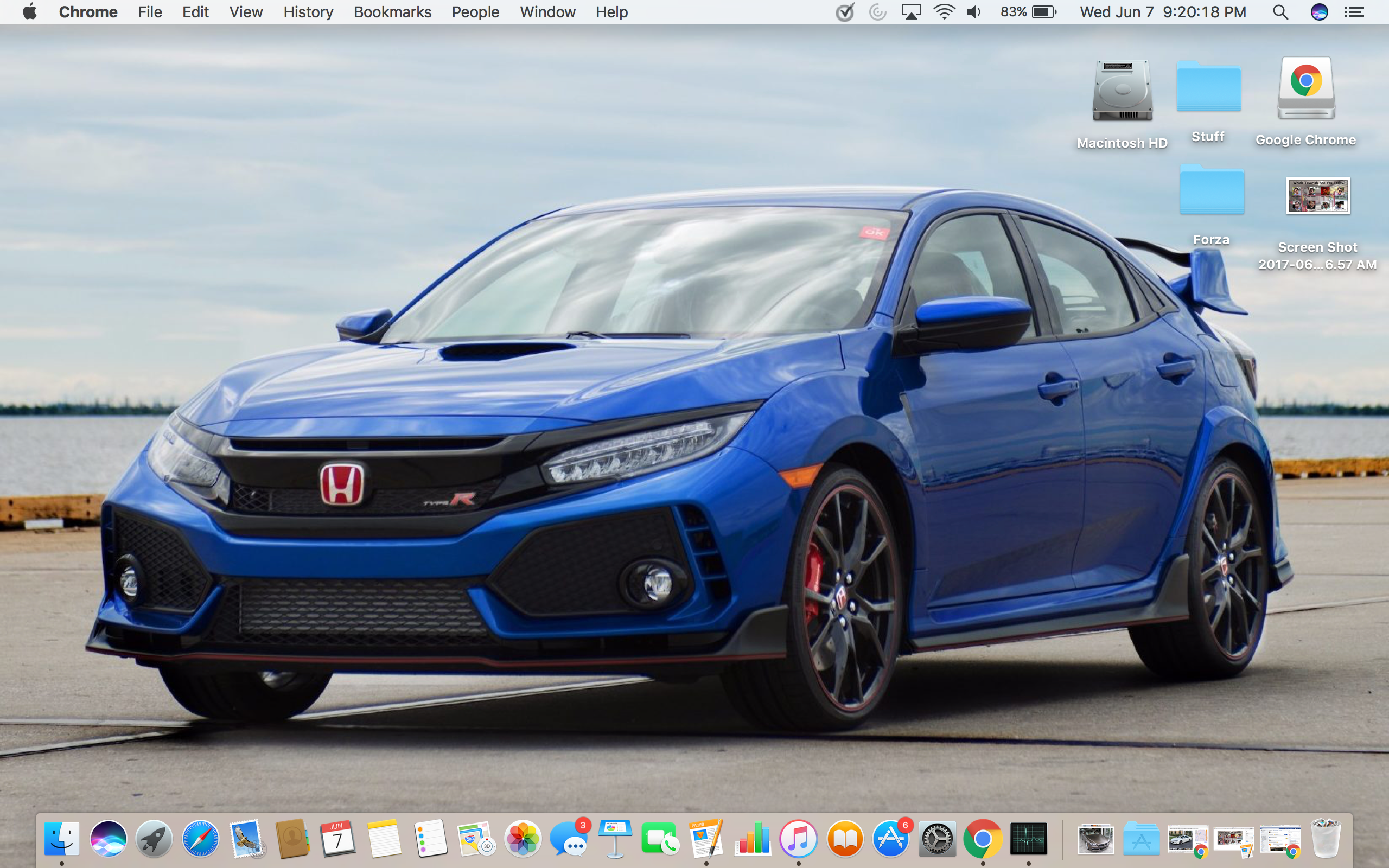Image resolution: width=1389 pixels, height=868 pixels.
Task: Open Launchpad rocket icon
Action: pos(154,839)
